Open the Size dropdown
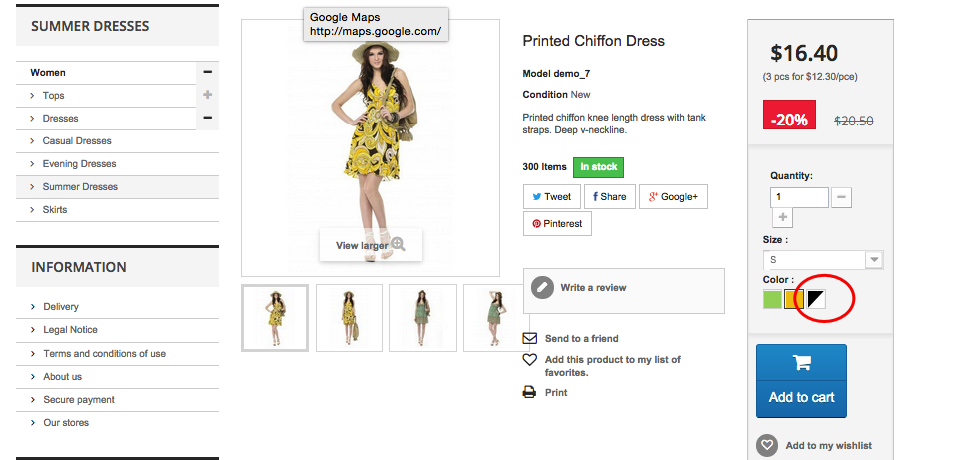960x460 pixels. click(x=823, y=260)
